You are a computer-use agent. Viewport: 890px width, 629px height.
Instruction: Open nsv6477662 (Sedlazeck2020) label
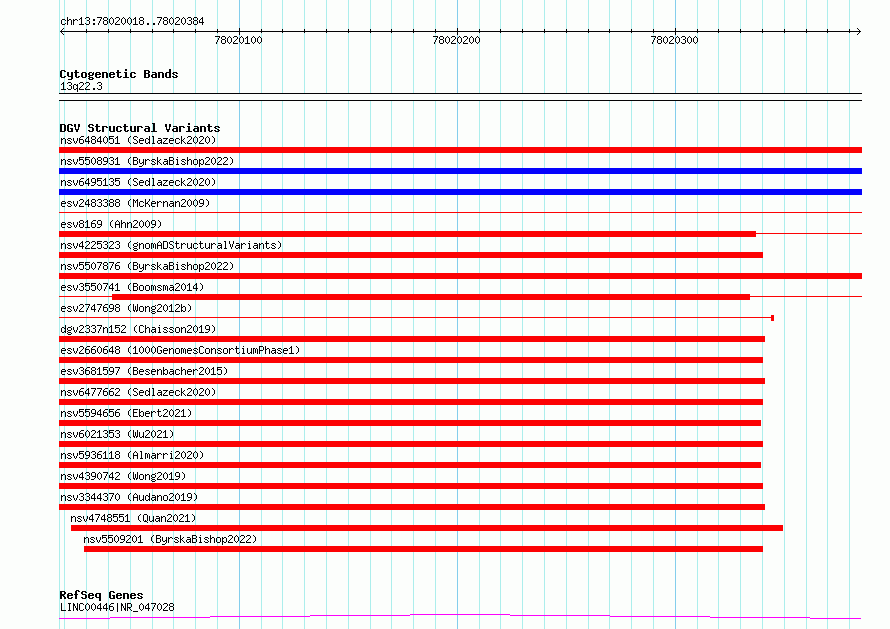[x=138, y=392]
